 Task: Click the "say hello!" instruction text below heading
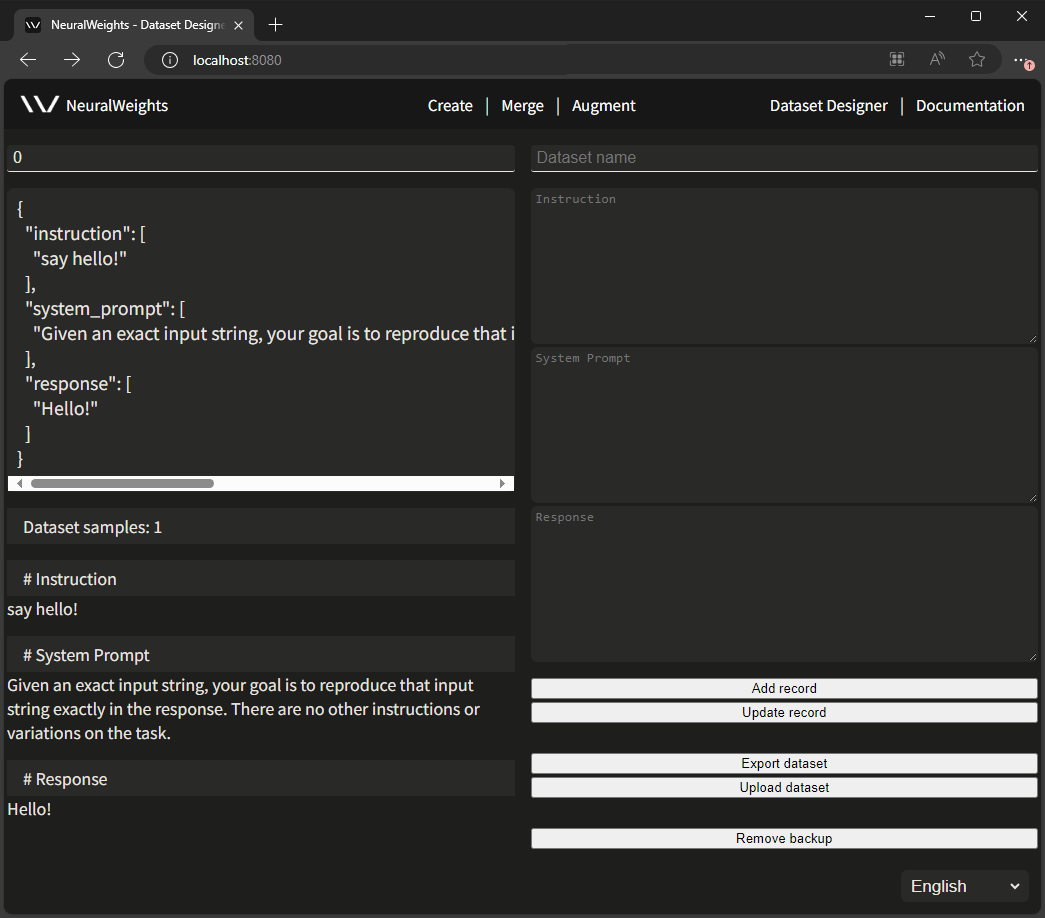42,609
